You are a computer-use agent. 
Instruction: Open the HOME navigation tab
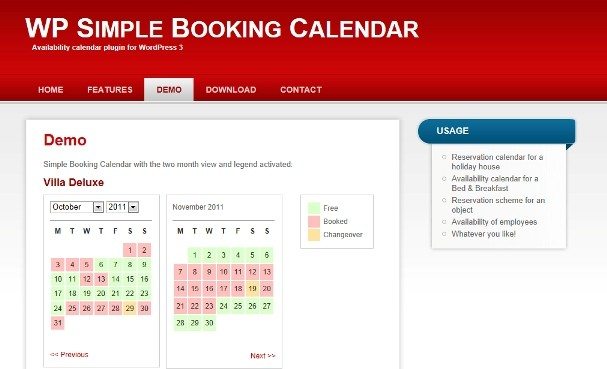[51, 90]
